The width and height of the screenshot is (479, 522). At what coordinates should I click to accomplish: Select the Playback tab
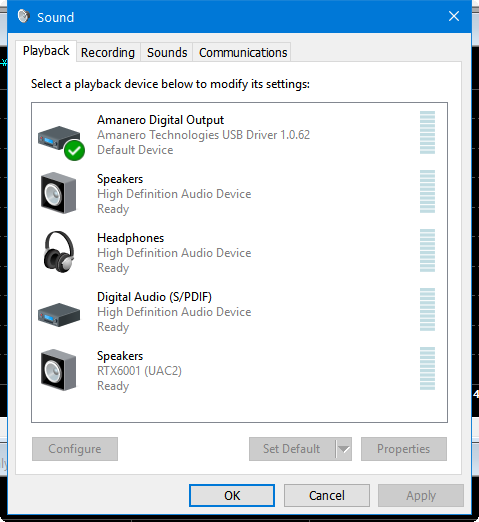pyautogui.click(x=46, y=51)
